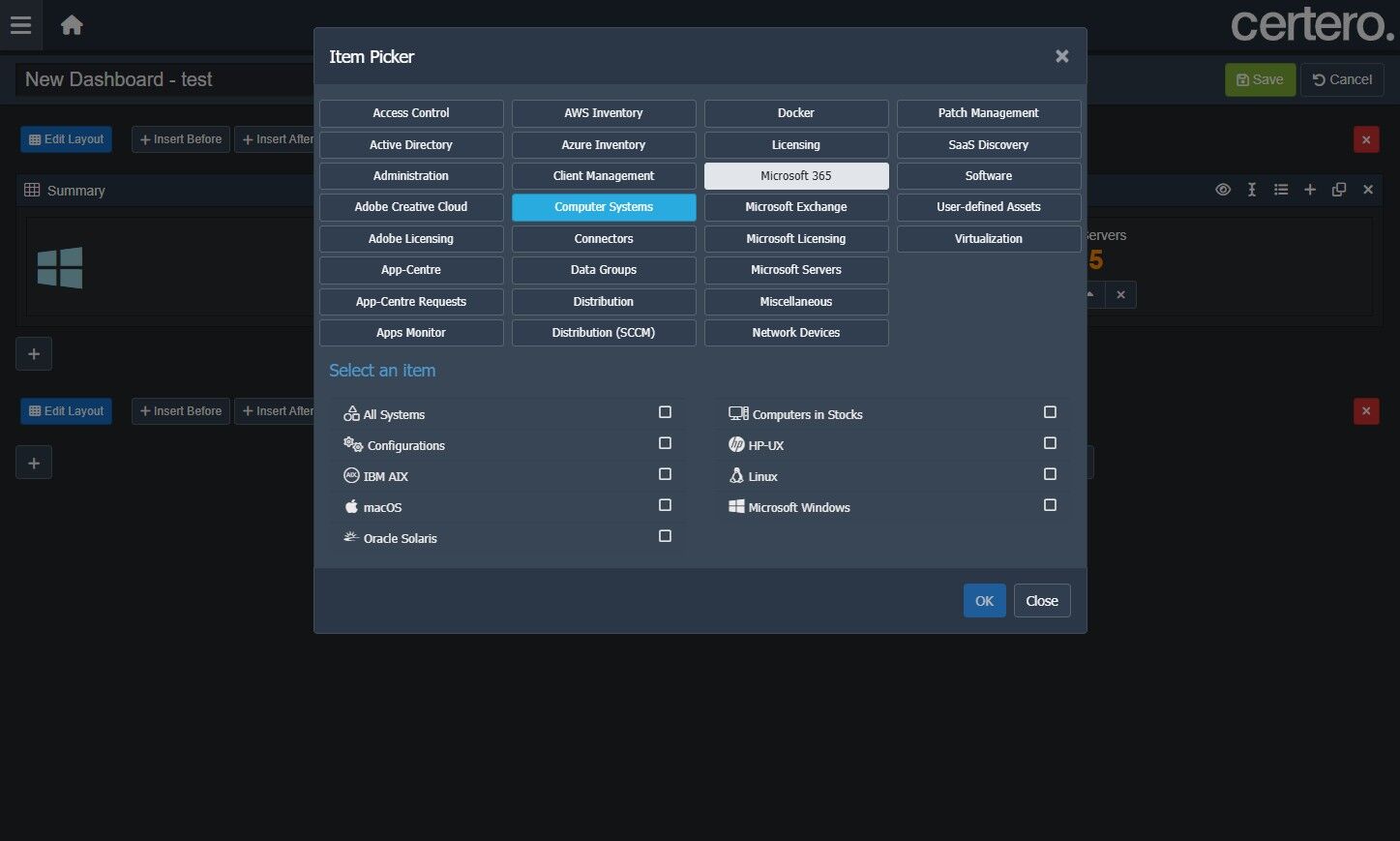Click the "Item Picker" dialog title

click(x=372, y=57)
